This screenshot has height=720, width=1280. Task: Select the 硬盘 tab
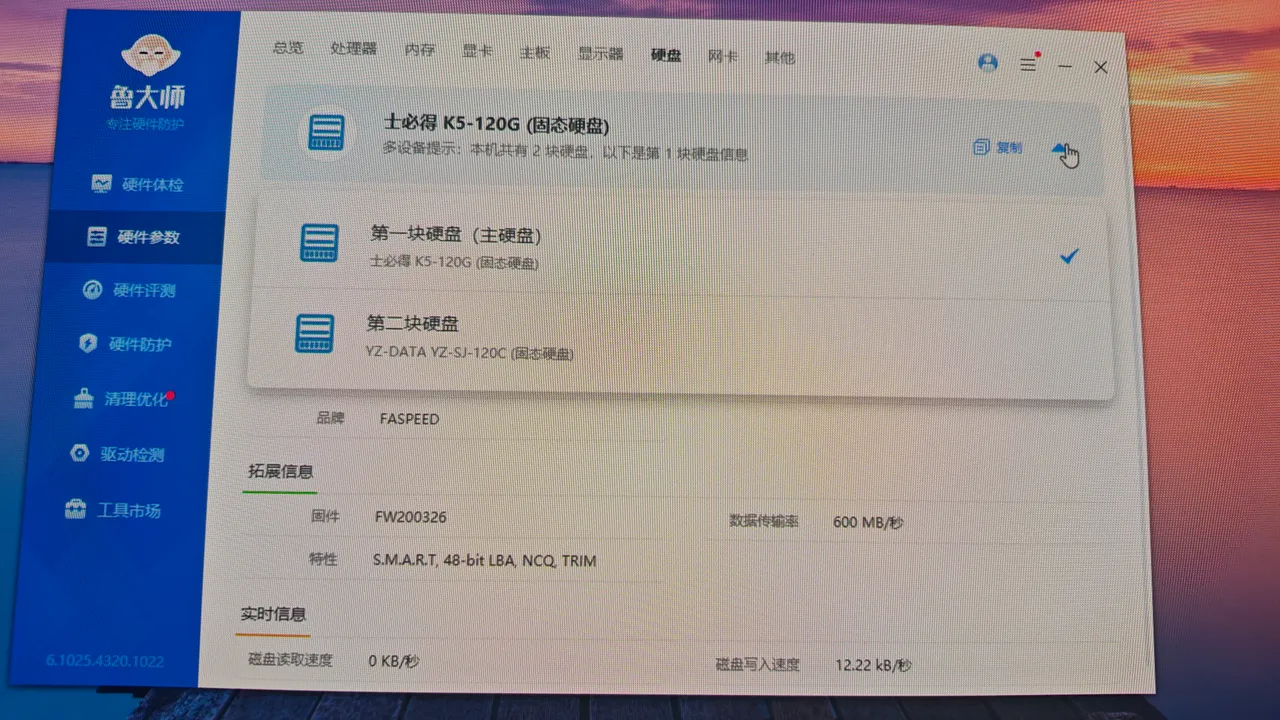tap(666, 55)
